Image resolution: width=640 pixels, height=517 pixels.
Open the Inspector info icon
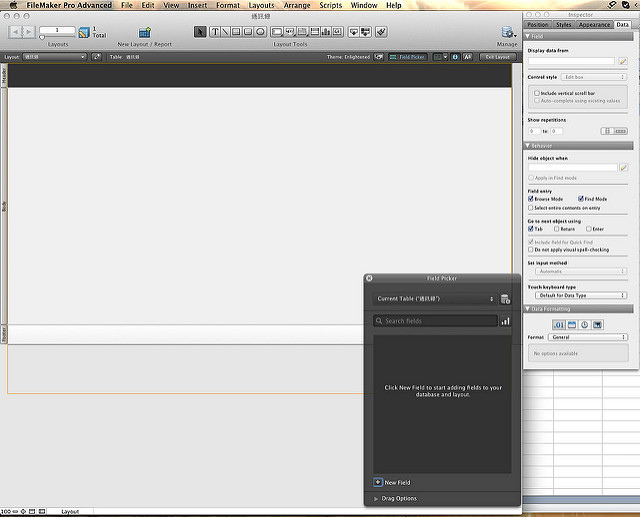pos(455,57)
